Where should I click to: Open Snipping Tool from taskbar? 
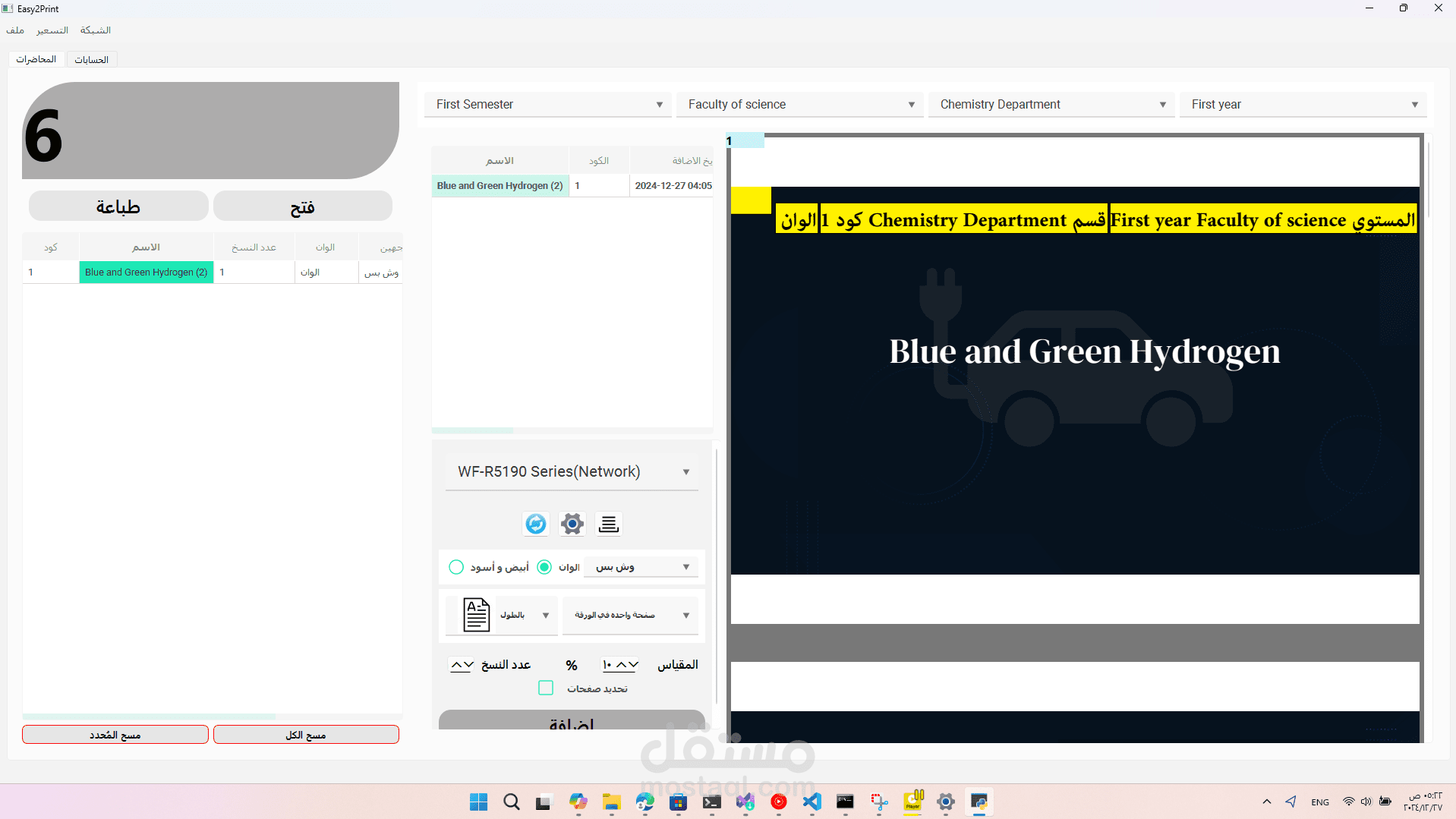tap(879, 802)
